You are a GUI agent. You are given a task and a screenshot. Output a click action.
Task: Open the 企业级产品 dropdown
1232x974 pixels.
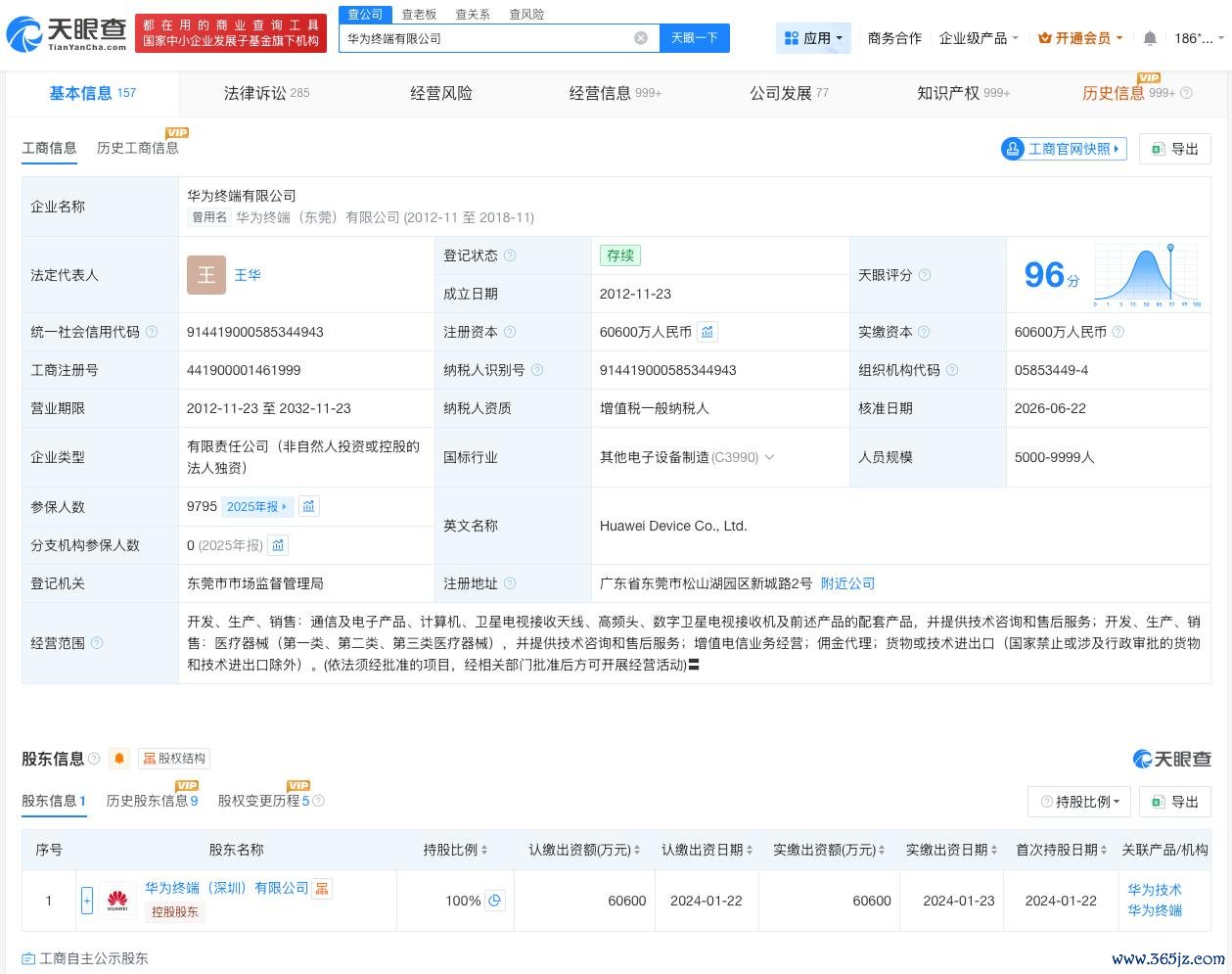pyautogui.click(x=979, y=38)
